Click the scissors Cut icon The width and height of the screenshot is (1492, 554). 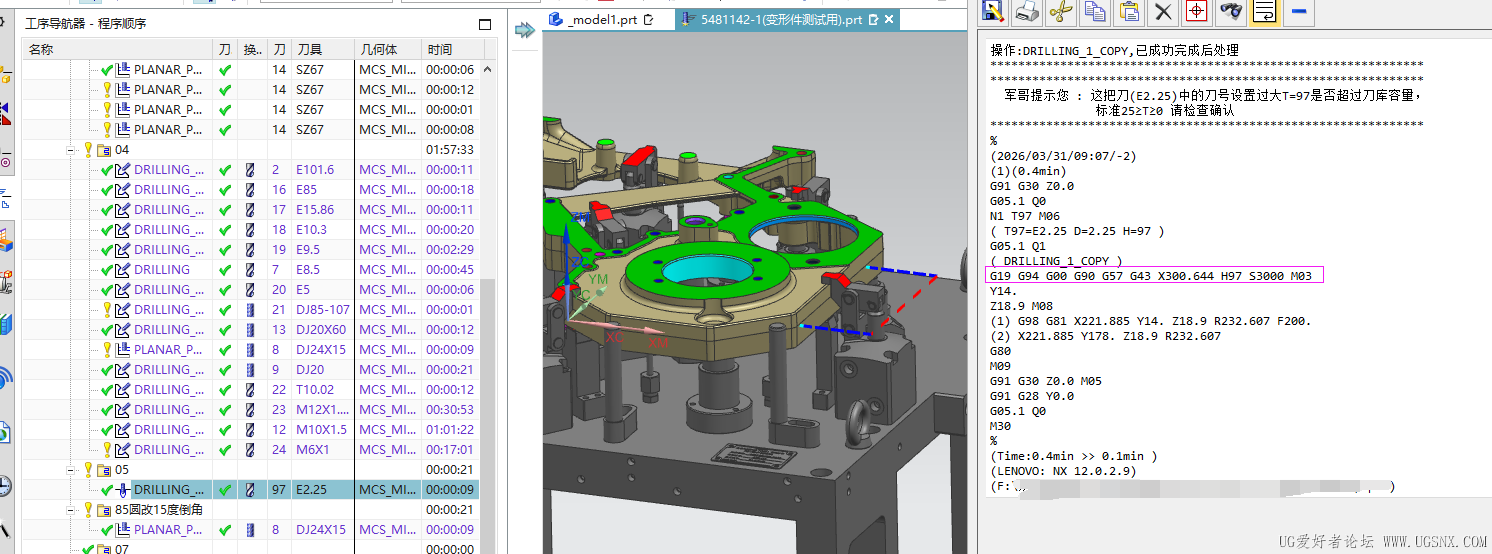(1061, 11)
